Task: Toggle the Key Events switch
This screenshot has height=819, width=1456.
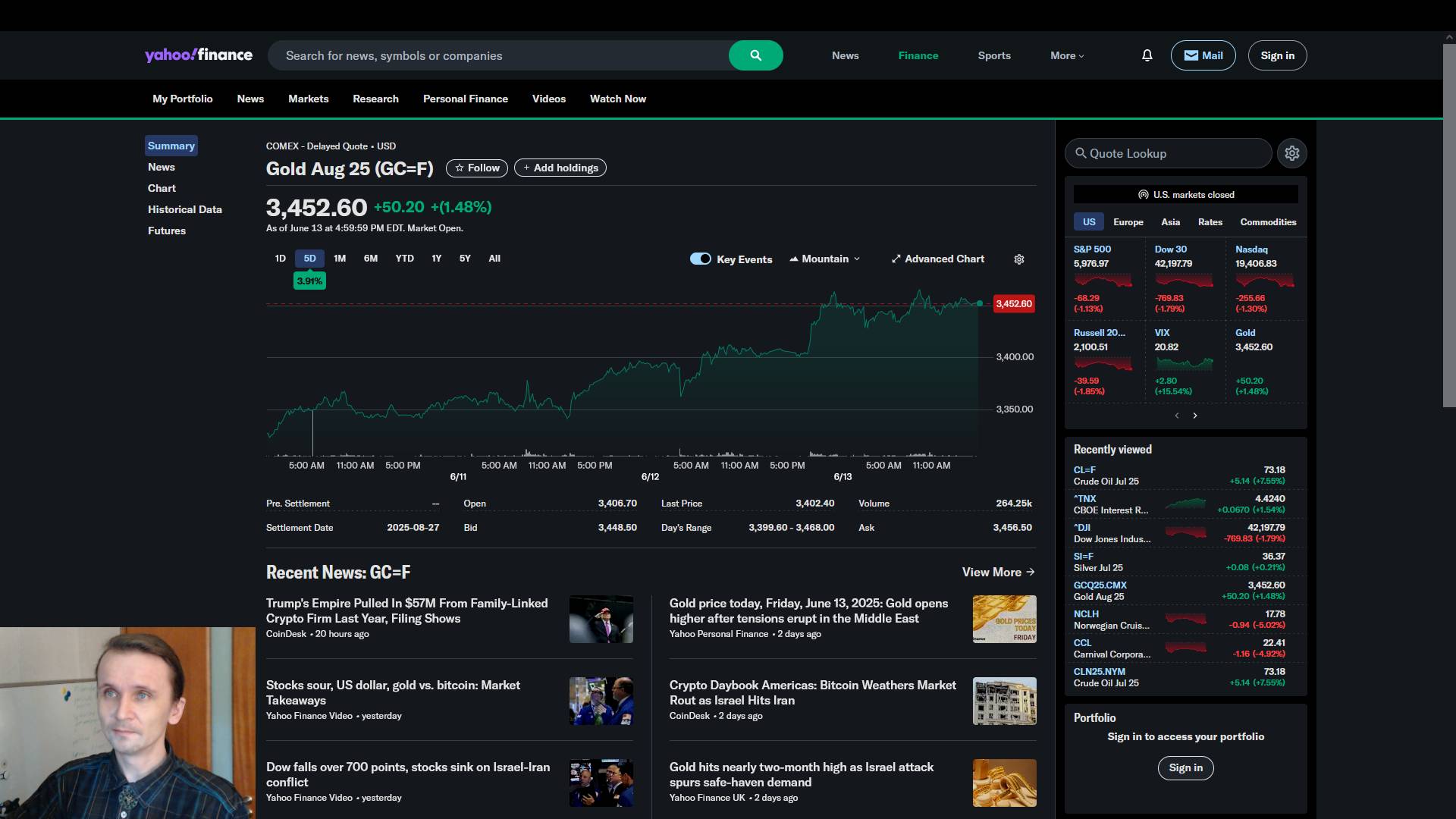Action: (700, 259)
